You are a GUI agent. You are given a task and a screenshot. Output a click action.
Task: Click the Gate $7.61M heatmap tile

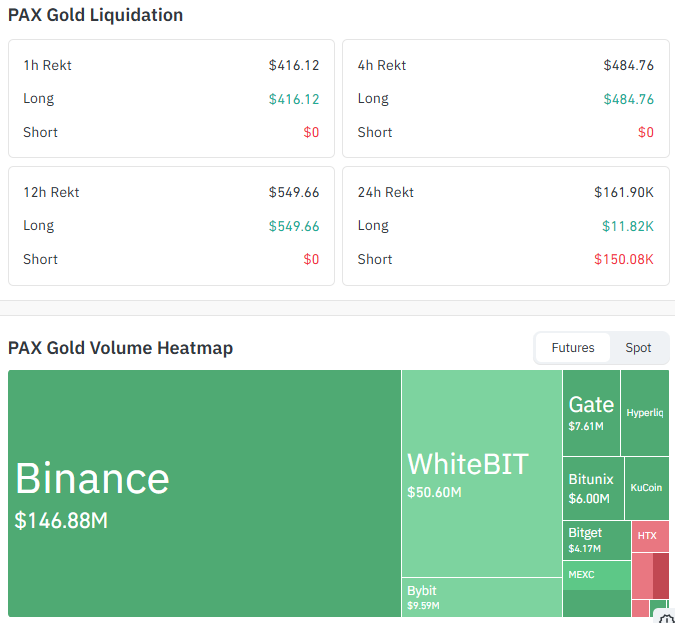[591, 413]
